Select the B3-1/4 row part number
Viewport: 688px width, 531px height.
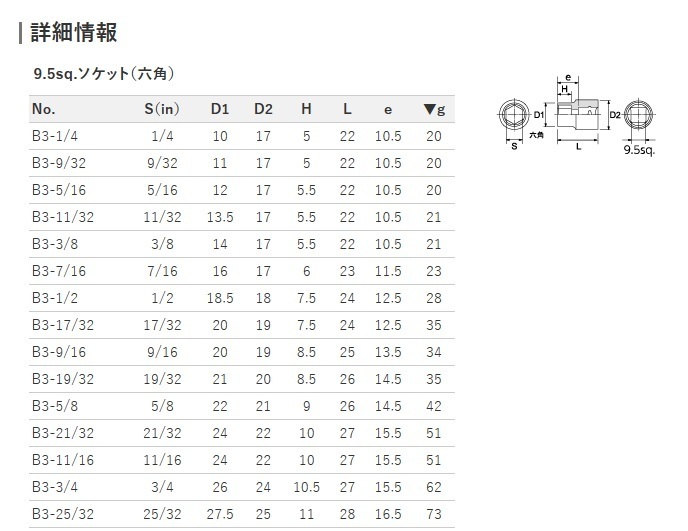pos(55,136)
